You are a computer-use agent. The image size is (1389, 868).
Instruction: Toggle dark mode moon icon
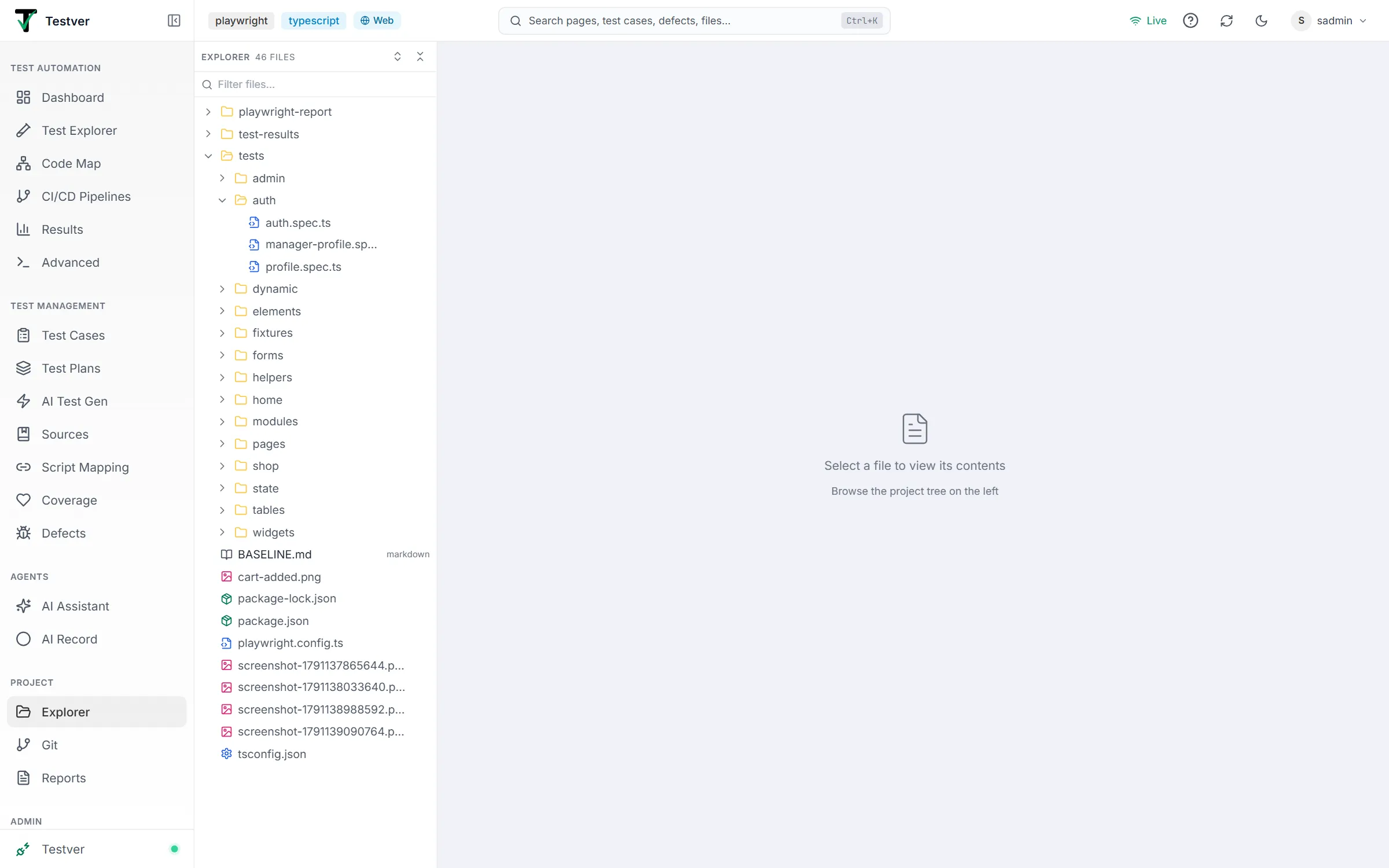(1261, 21)
